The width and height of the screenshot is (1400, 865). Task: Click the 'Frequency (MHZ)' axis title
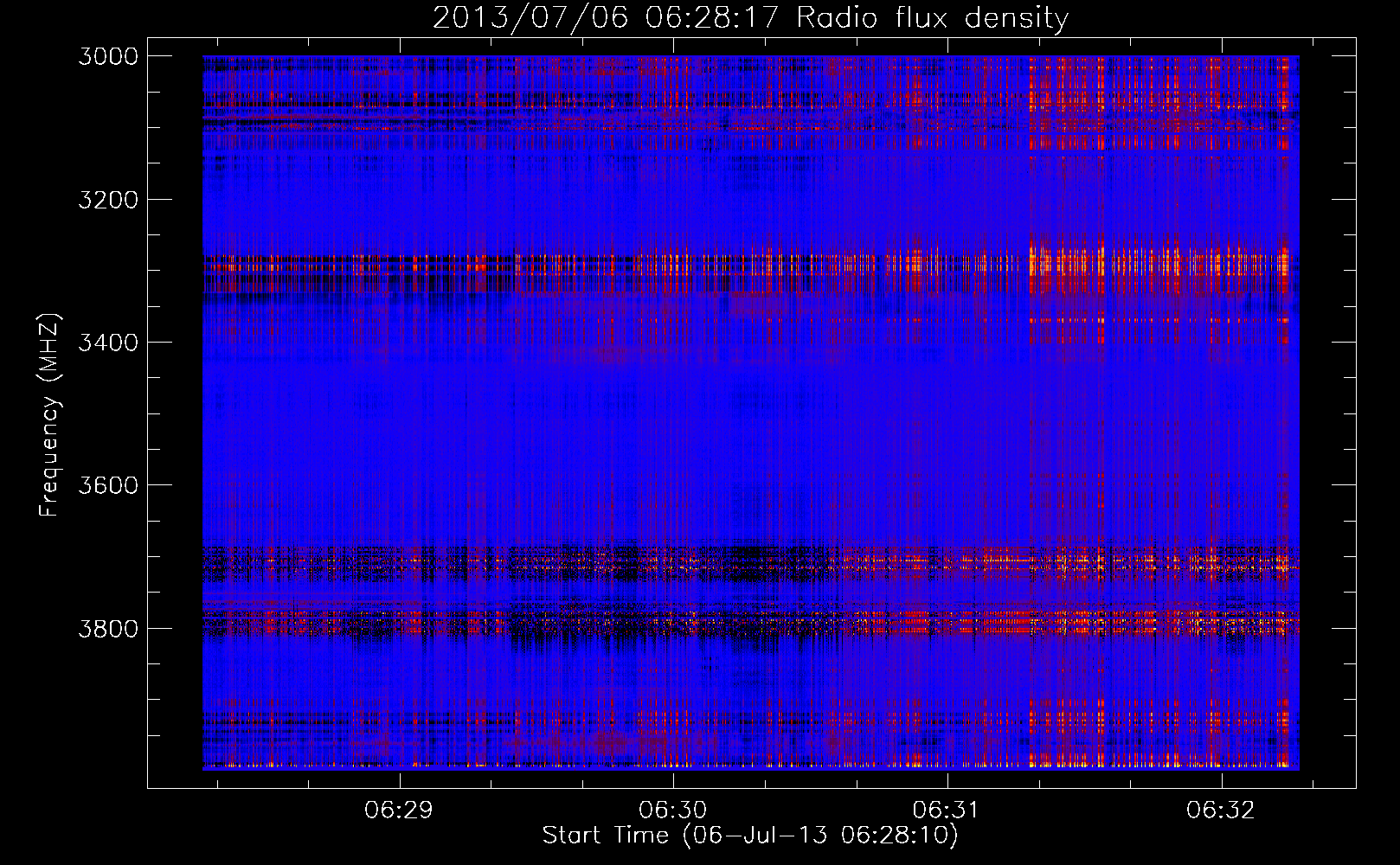(x=50, y=415)
